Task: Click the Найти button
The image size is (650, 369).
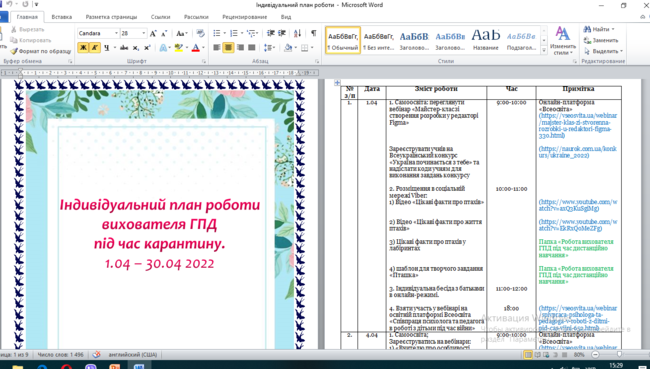Action: (599, 29)
